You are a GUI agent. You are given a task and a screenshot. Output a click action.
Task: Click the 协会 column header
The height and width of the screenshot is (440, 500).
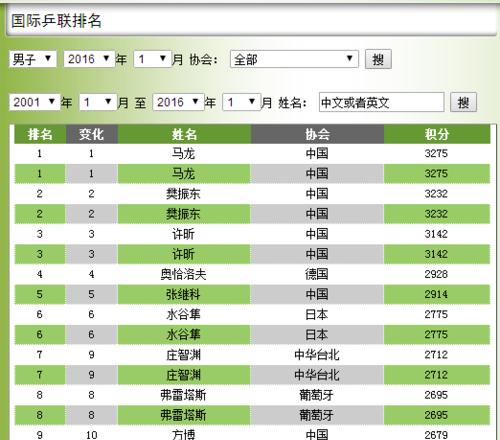click(317, 134)
